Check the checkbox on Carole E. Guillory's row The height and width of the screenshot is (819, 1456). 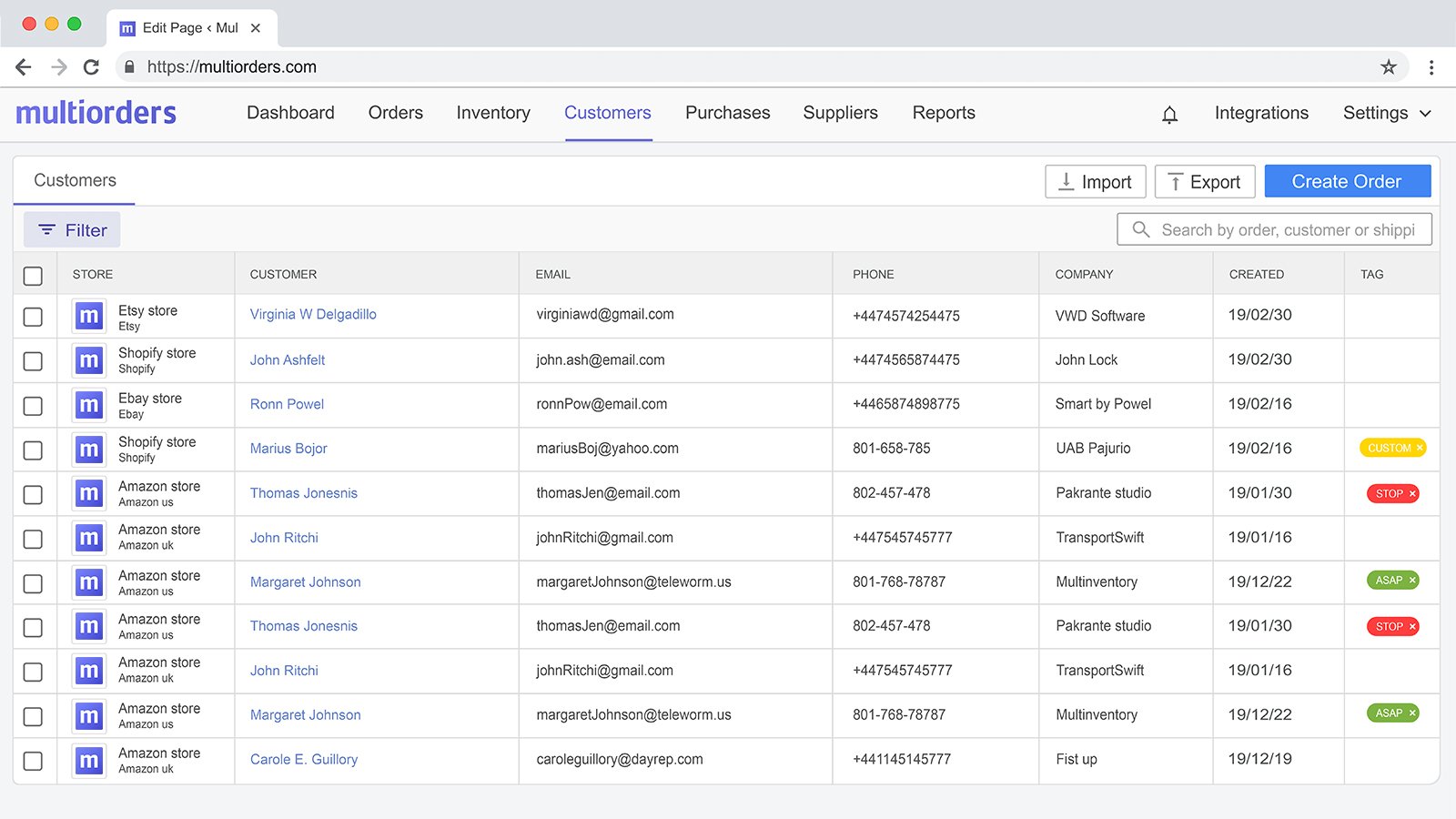pos(33,760)
